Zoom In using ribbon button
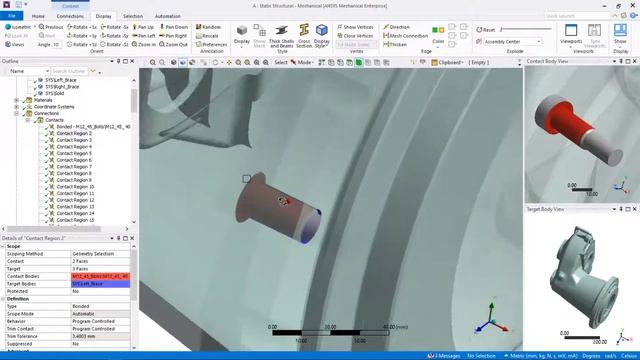The height and width of the screenshot is (360, 640). pos(144,44)
